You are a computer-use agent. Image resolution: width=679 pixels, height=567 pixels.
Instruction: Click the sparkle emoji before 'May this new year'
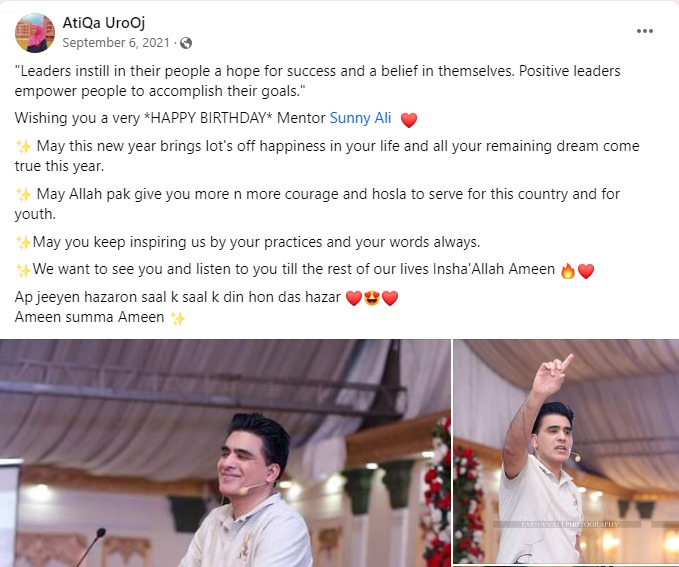(23, 147)
